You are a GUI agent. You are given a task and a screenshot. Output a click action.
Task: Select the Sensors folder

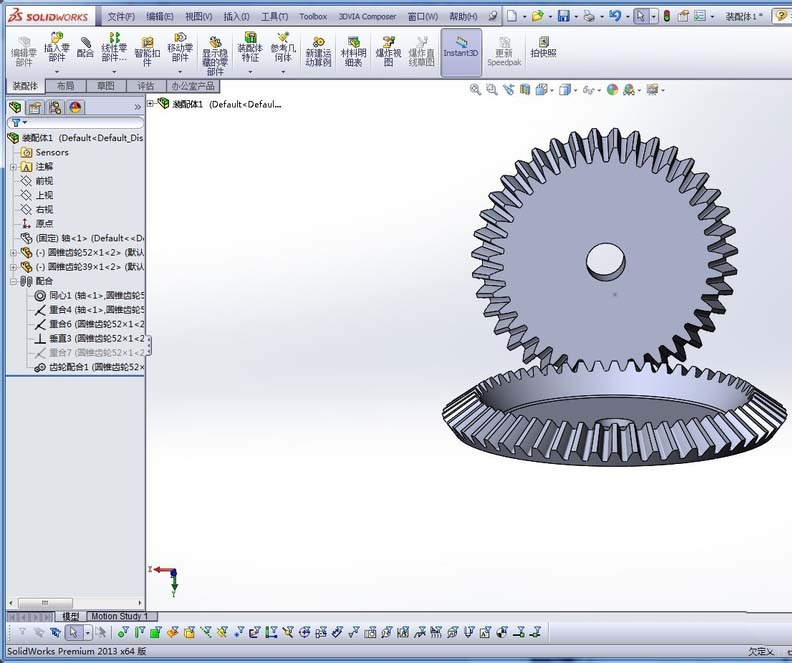click(x=44, y=152)
